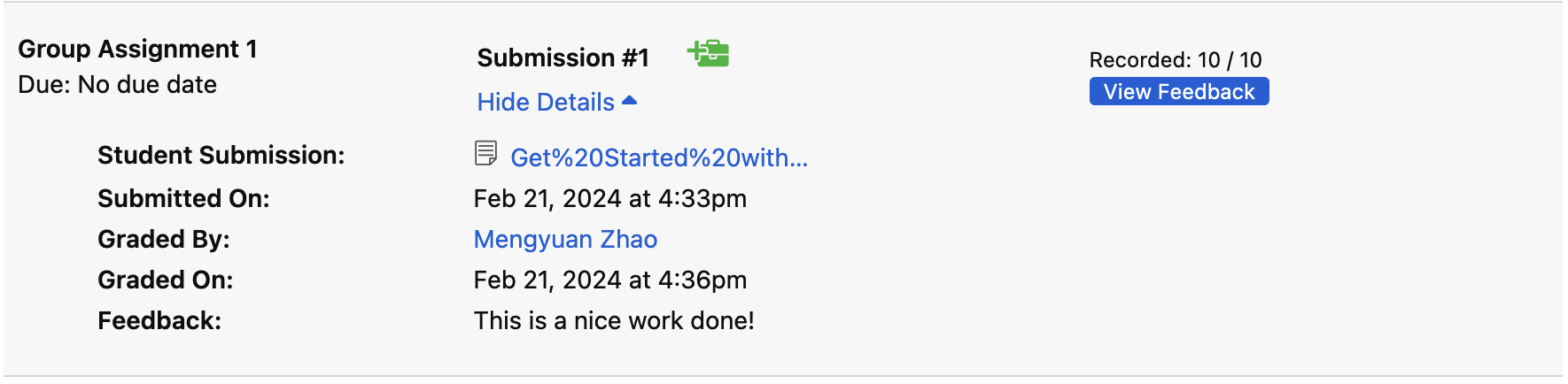
Task: Click the Recorded: 10 / 10 score text
Action: tap(1176, 59)
